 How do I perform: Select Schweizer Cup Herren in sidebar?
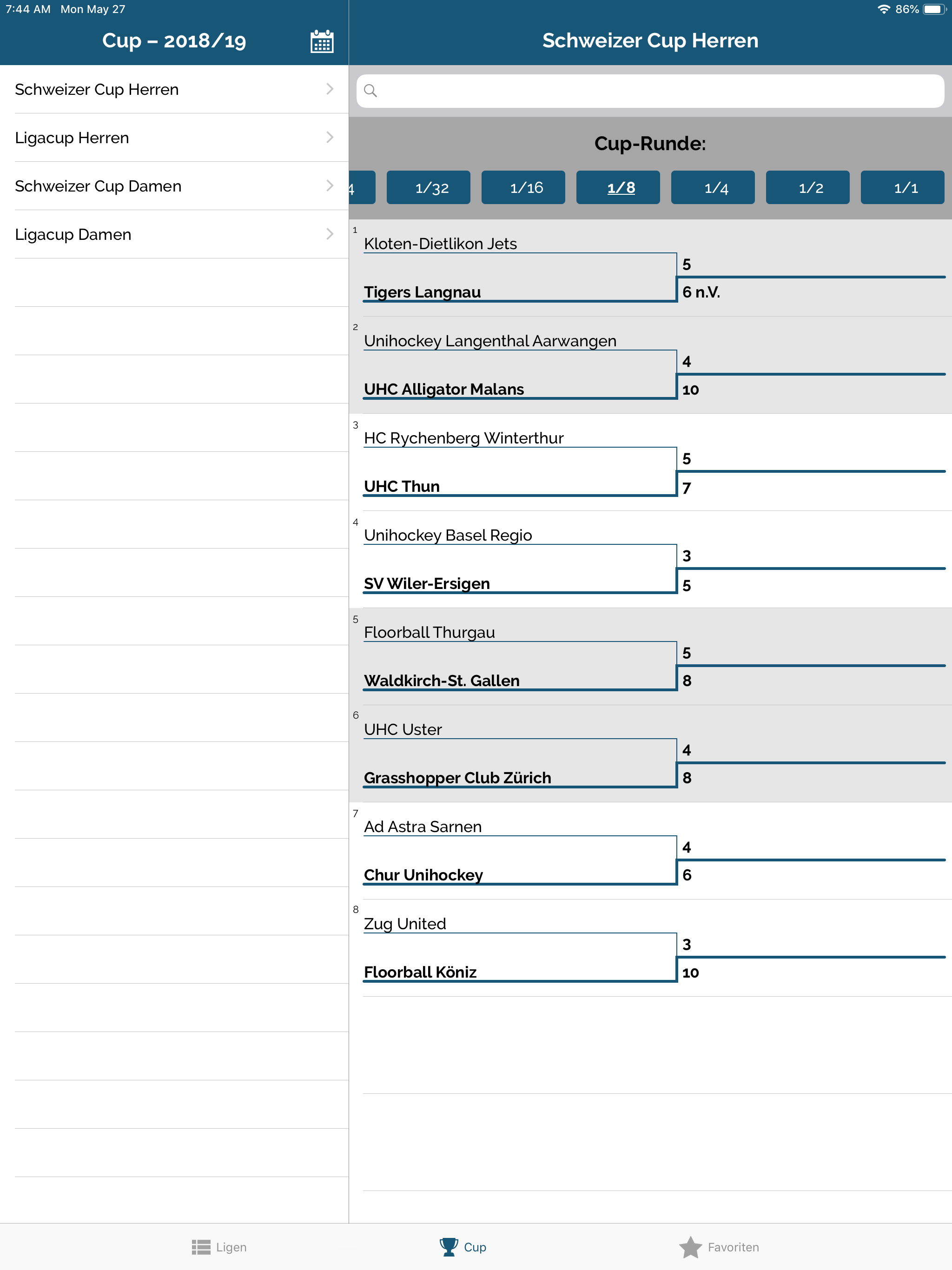coord(174,89)
